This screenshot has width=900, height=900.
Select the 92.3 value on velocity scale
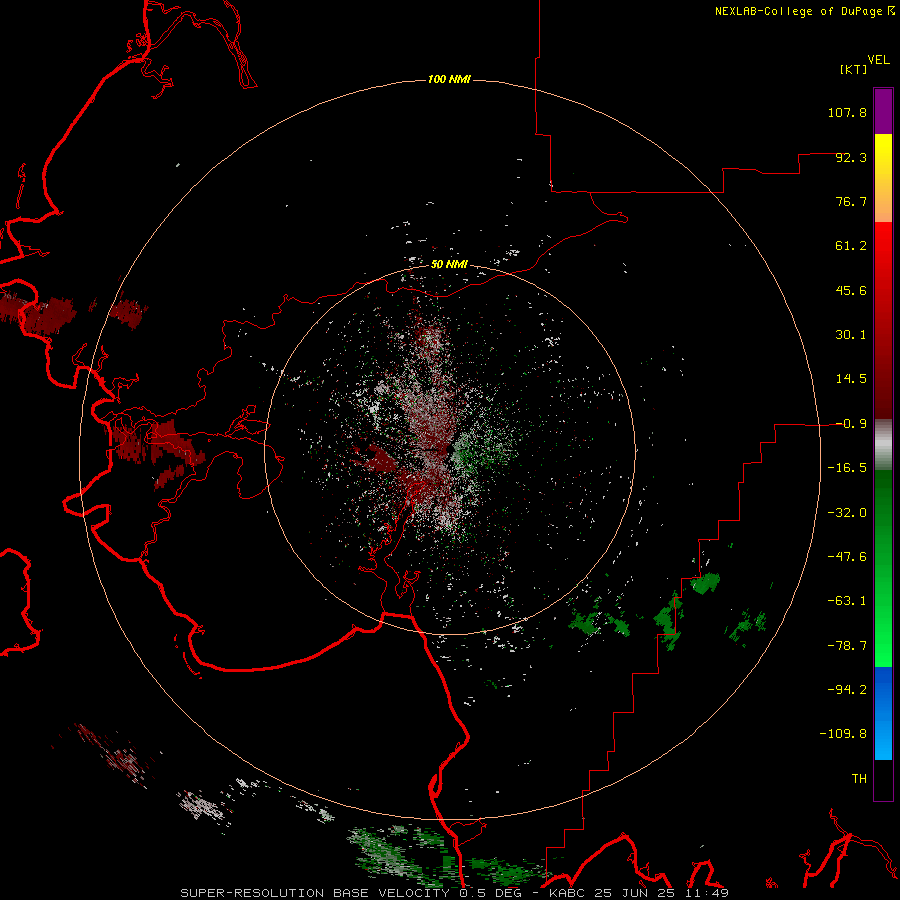(851, 157)
